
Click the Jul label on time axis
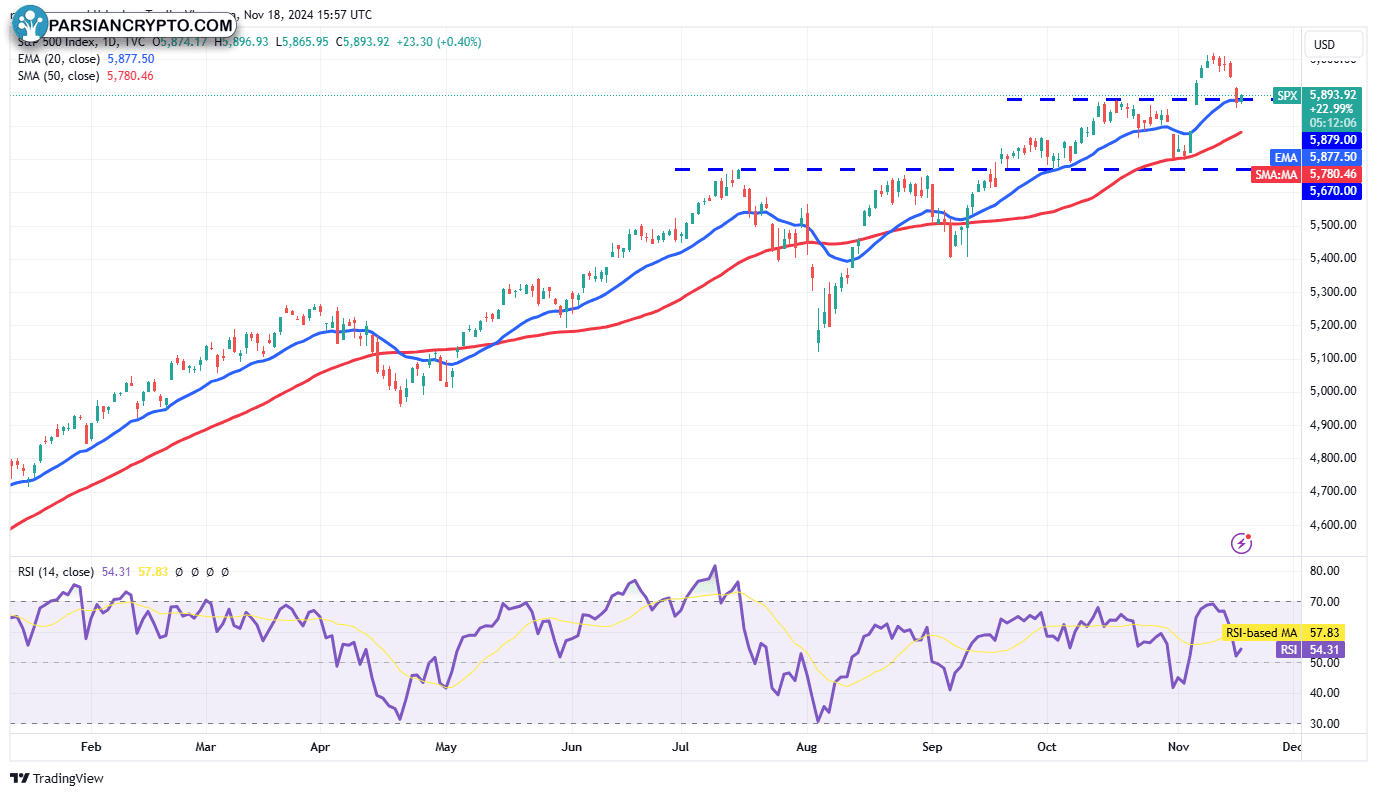pos(682,747)
